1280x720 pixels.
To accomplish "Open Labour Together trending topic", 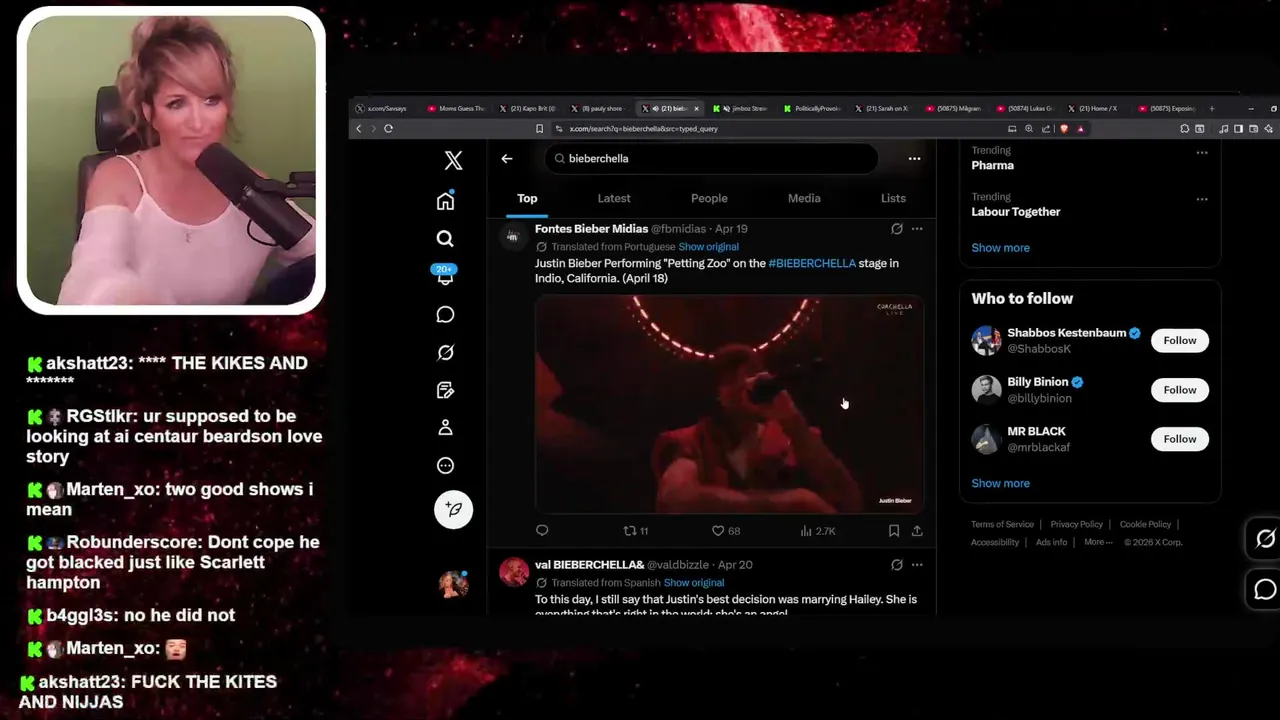I will point(1015,212).
